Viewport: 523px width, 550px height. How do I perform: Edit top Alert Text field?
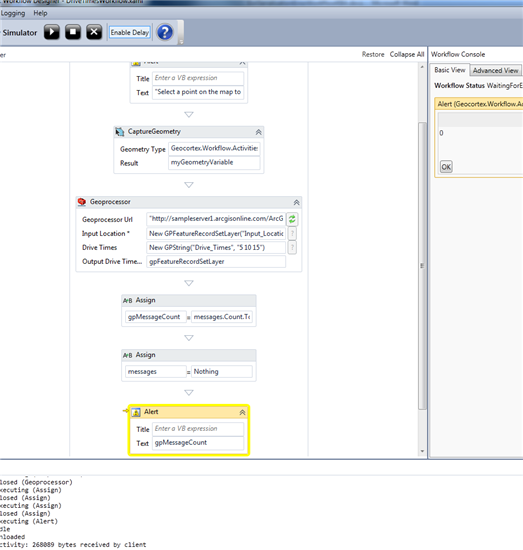(198, 92)
